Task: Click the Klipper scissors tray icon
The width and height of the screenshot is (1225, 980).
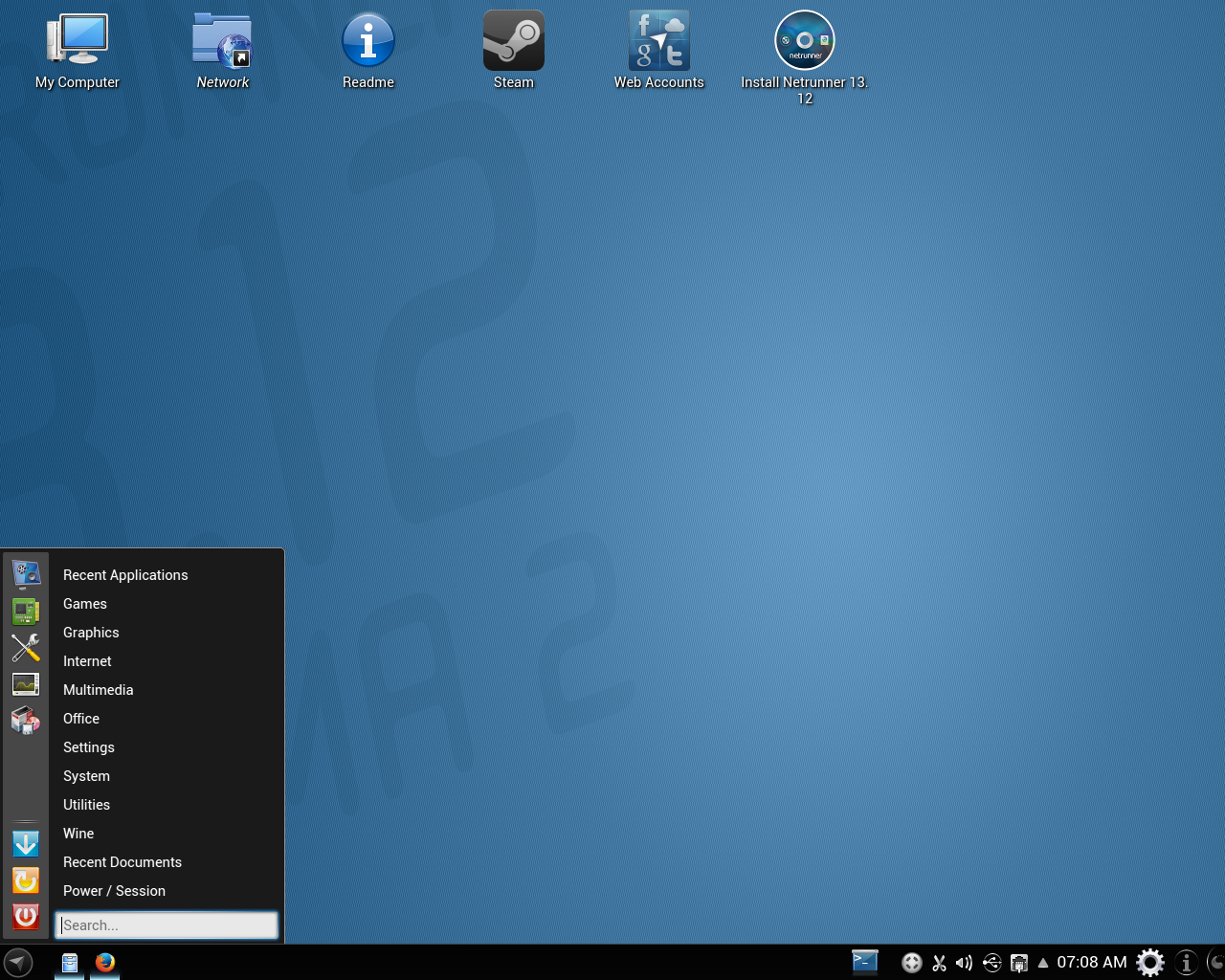Action: click(939, 963)
